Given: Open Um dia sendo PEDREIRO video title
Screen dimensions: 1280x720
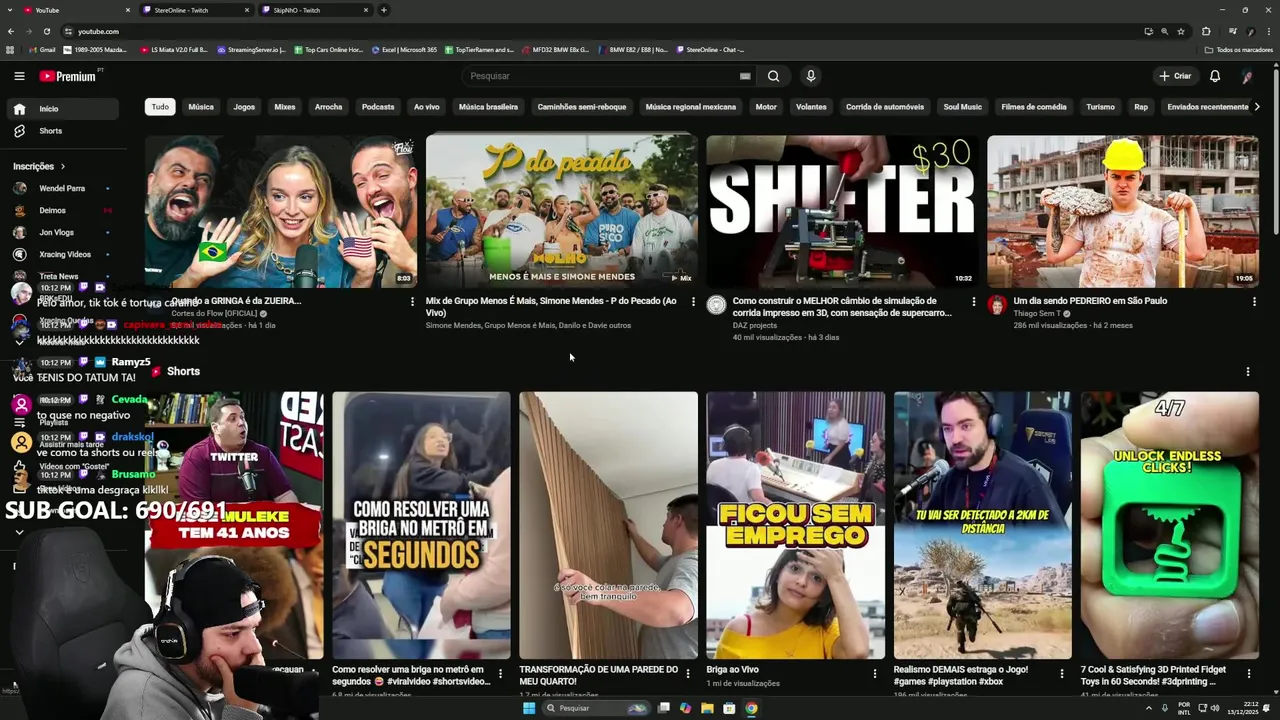Looking at the screenshot, I should click(x=1090, y=301).
